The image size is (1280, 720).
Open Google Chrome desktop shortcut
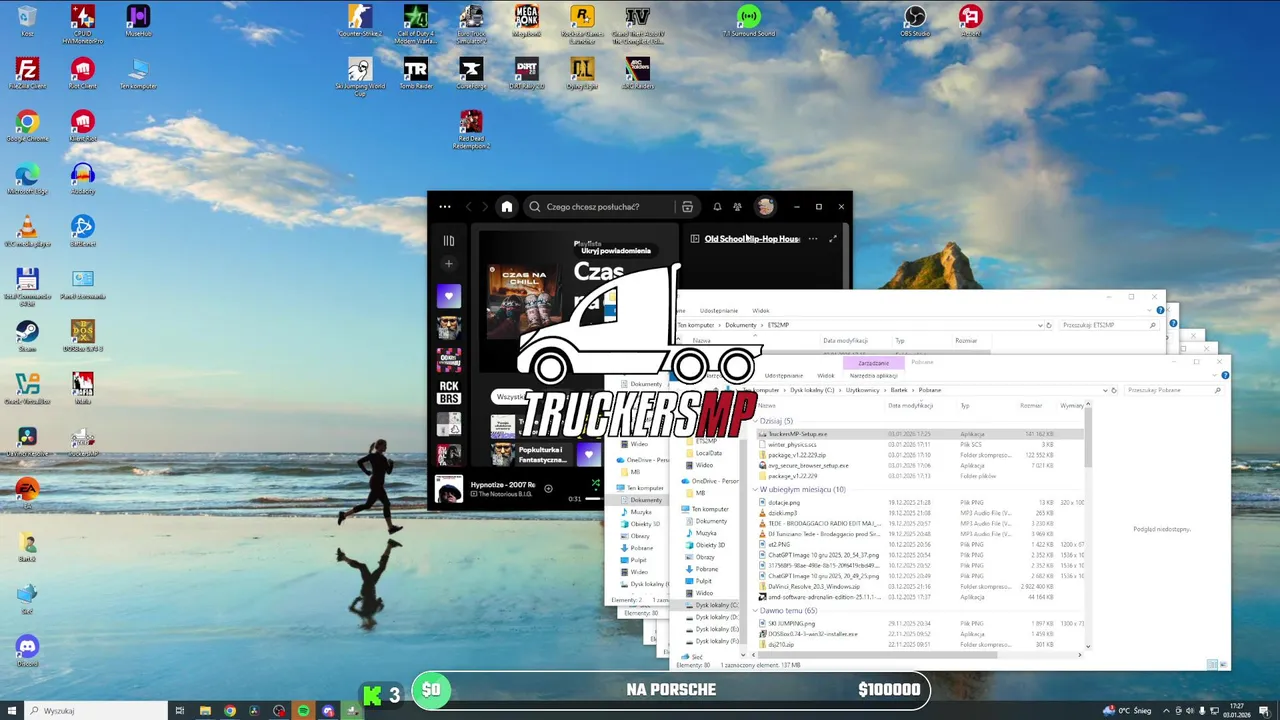[27, 126]
